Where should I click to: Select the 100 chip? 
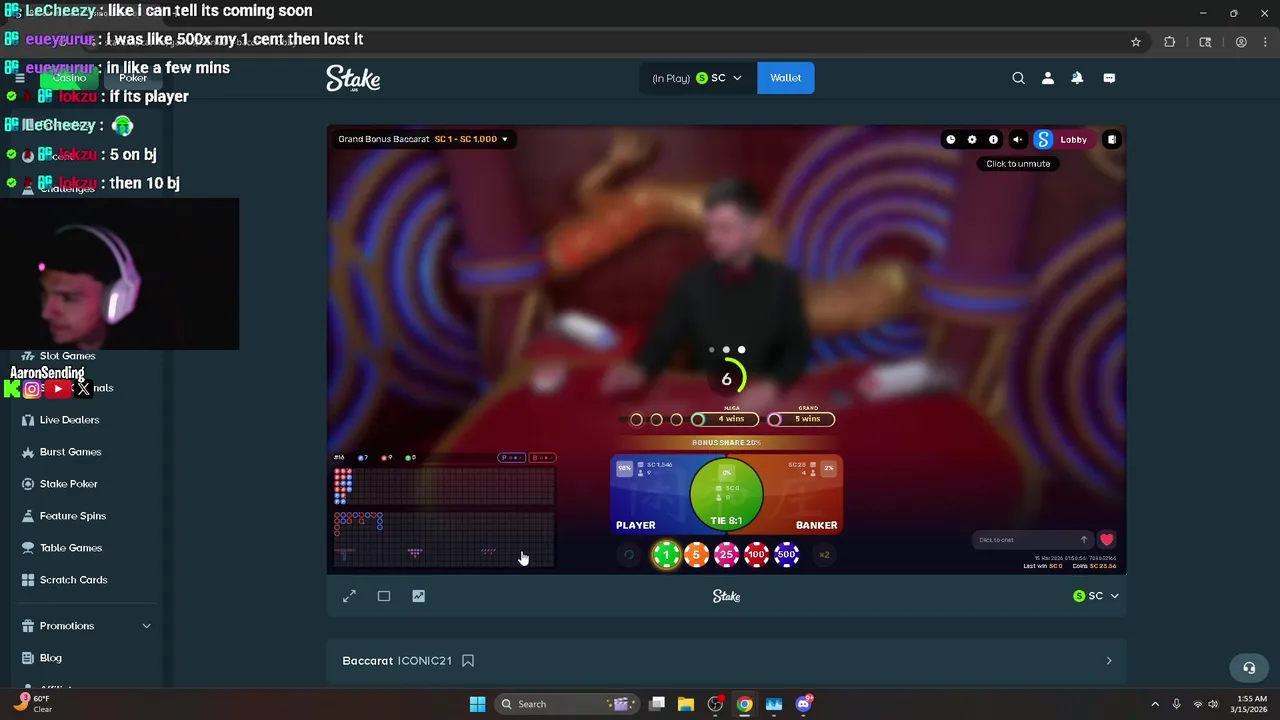point(756,555)
